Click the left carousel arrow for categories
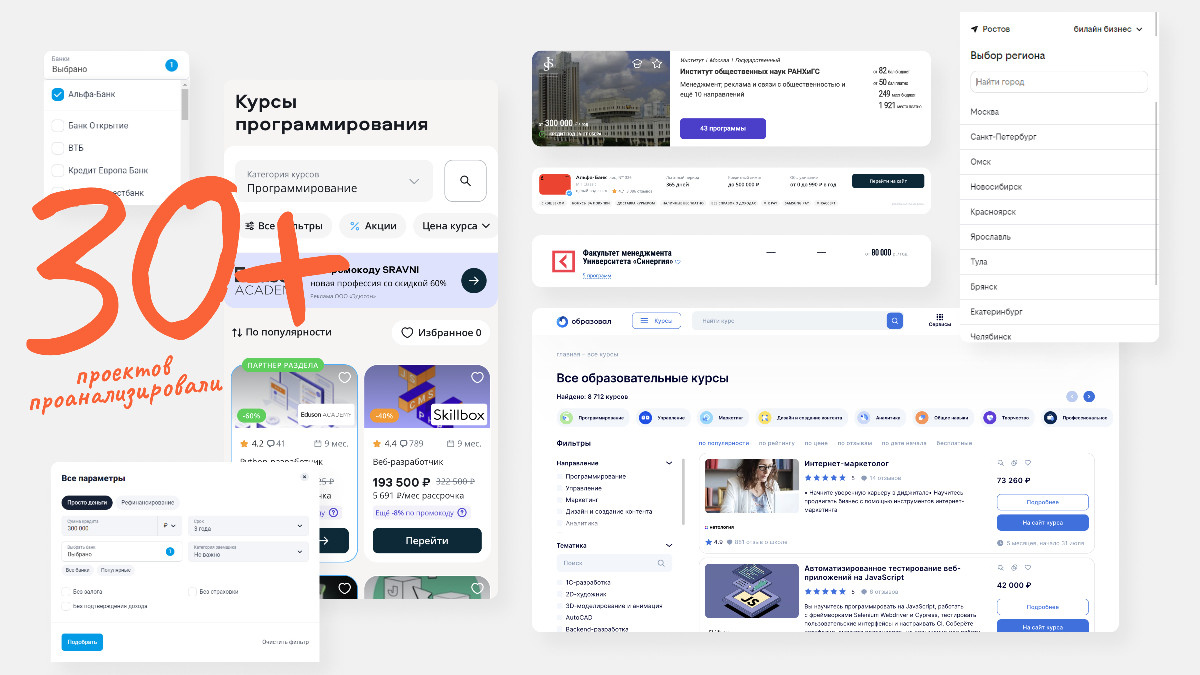Screen dimensions: 1200x675 tap(1072, 396)
